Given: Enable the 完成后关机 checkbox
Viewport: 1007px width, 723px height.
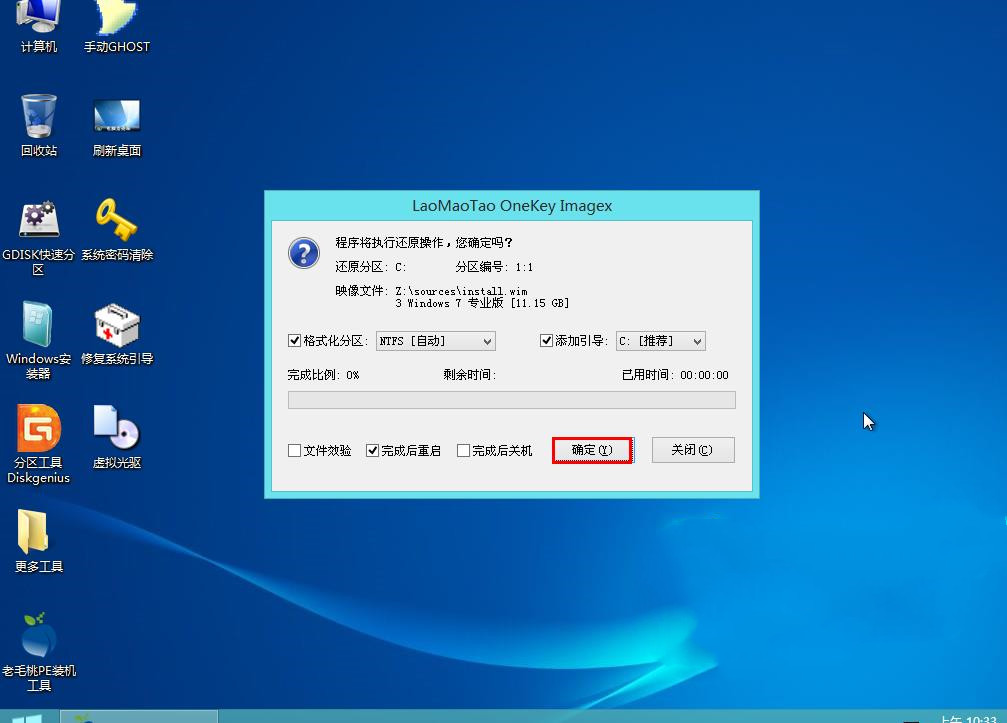Looking at the screenshot, I should pos(463,450).
